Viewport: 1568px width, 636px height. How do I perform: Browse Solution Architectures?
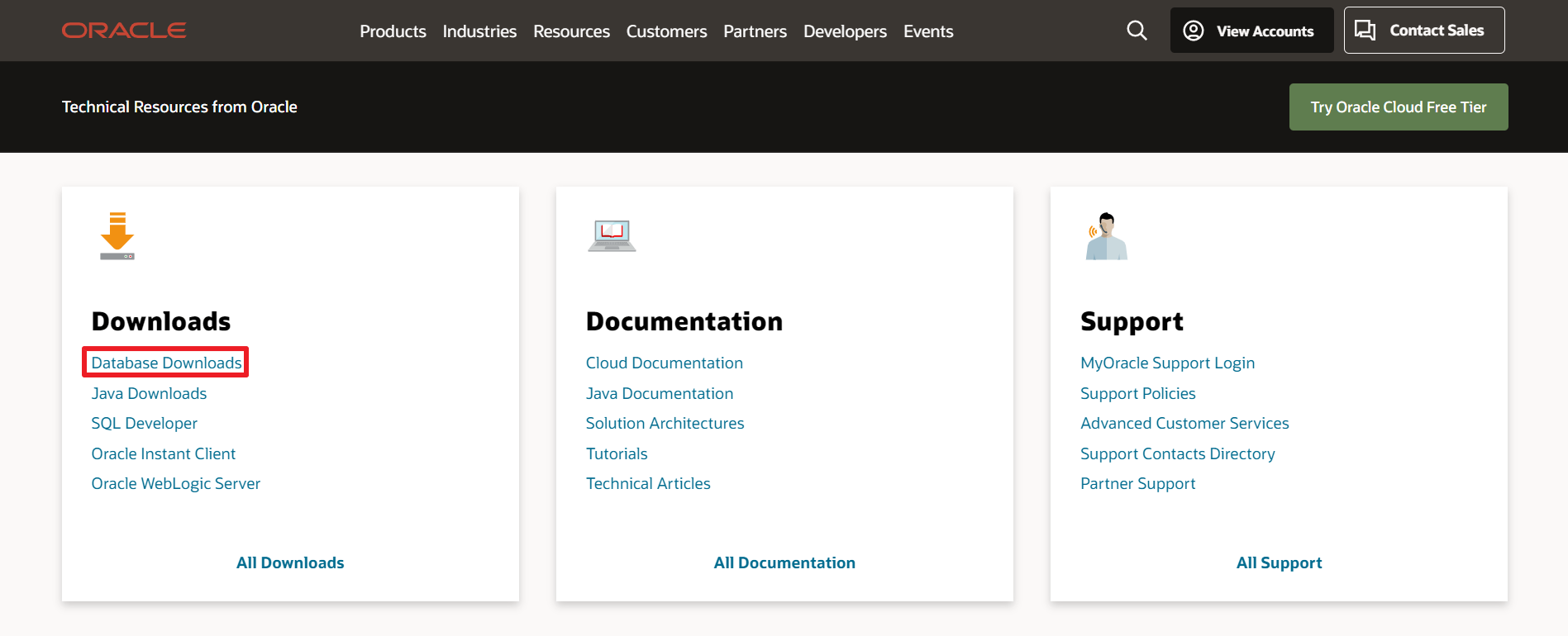click(x=665, y=423)
